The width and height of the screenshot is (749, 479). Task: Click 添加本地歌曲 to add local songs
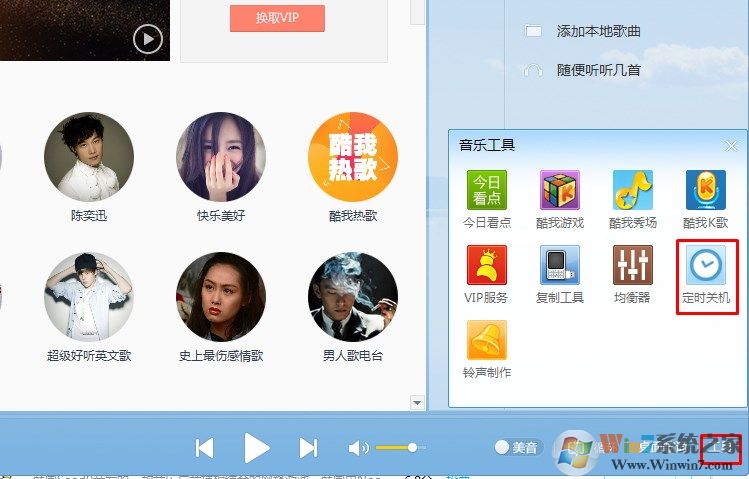598,32
